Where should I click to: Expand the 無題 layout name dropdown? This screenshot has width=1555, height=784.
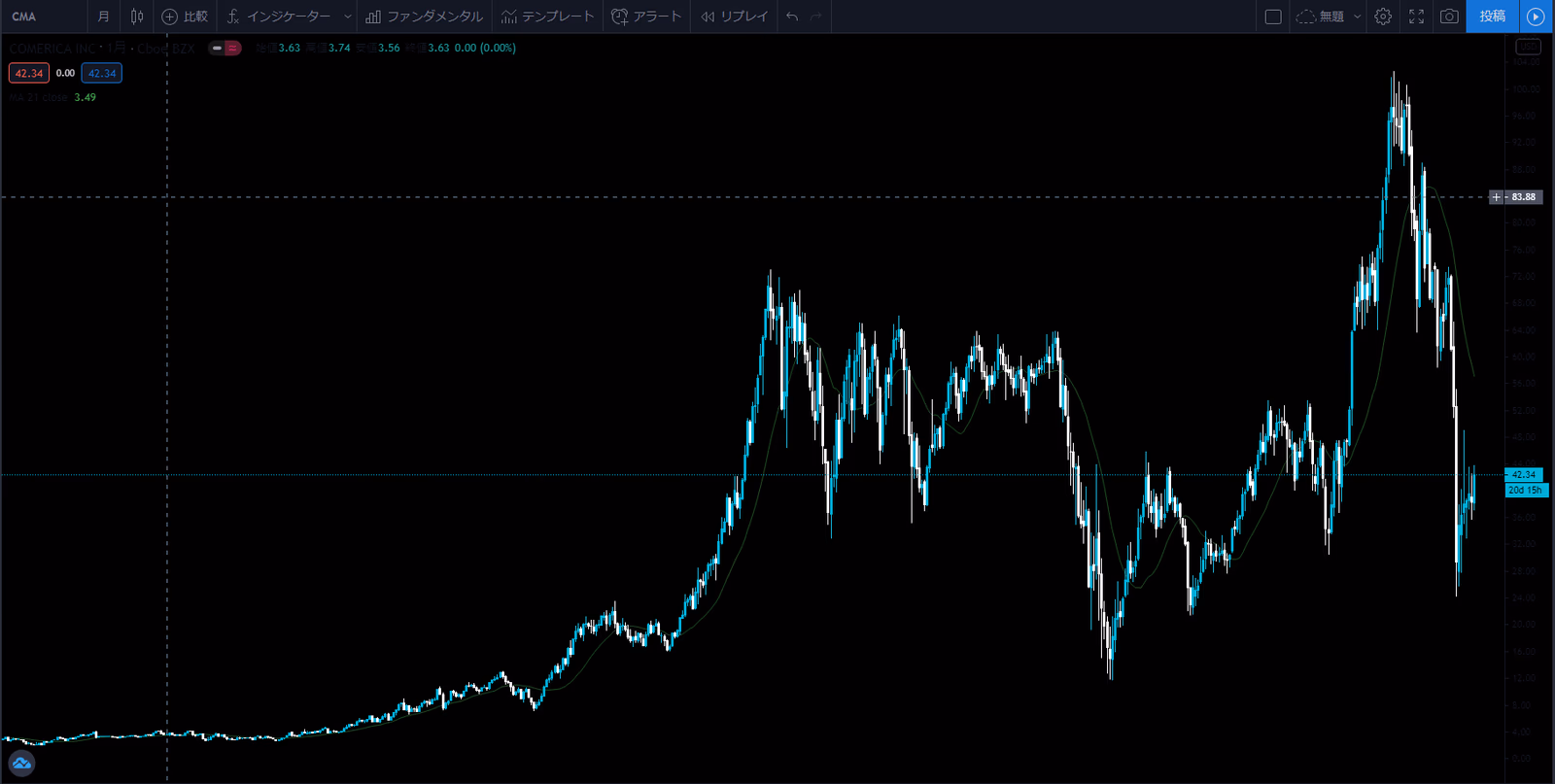[x=1357, y=17]
